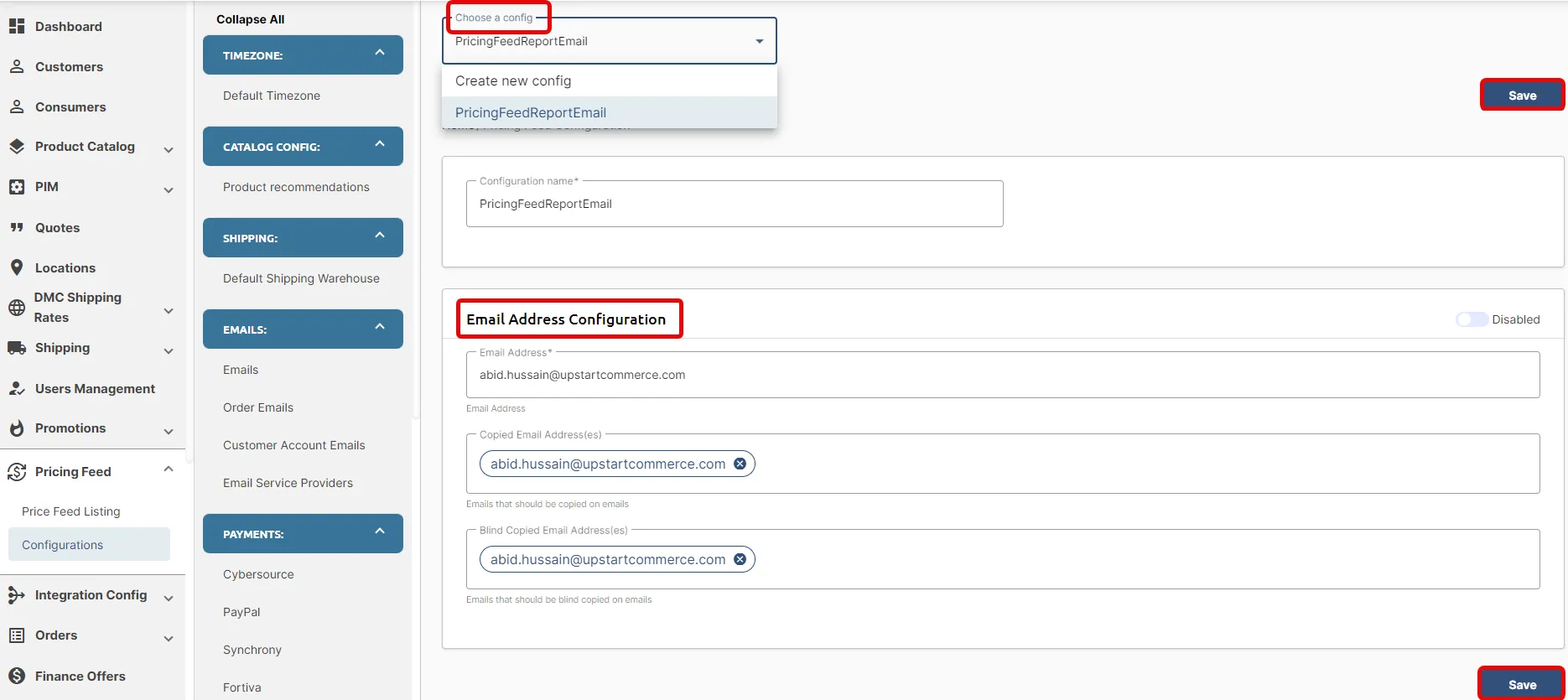Click the Shipping truck icon
Screen dimensions: 1568x700
(x=17, y=347)
